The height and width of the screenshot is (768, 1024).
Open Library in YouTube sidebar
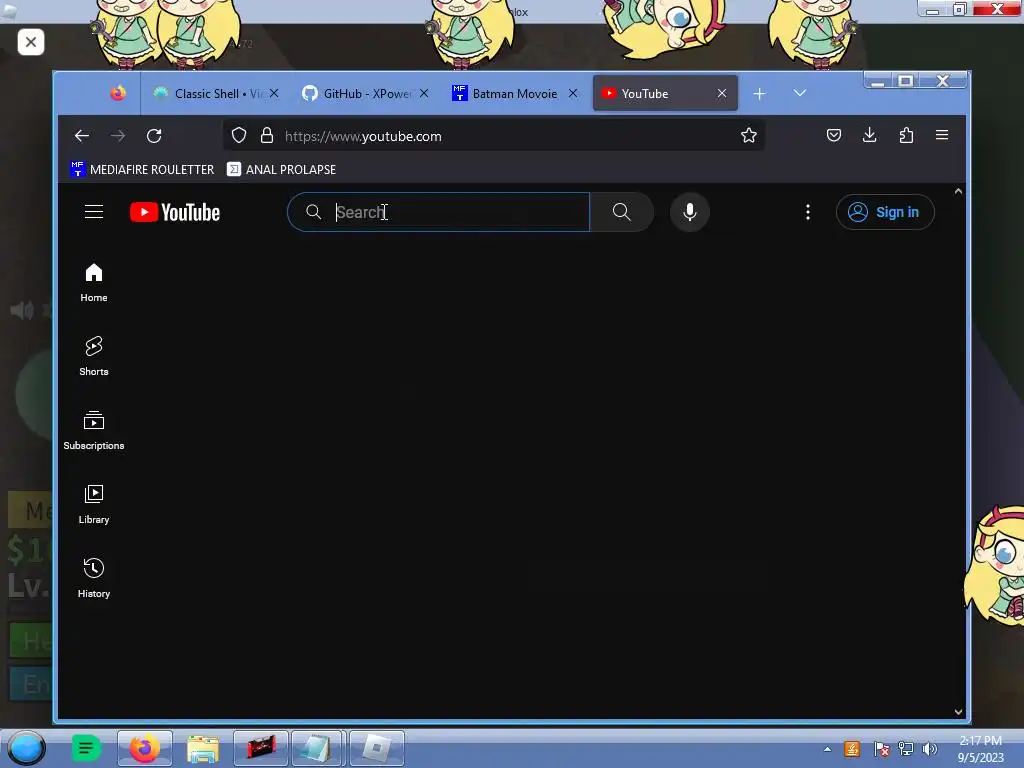point(94,504)
